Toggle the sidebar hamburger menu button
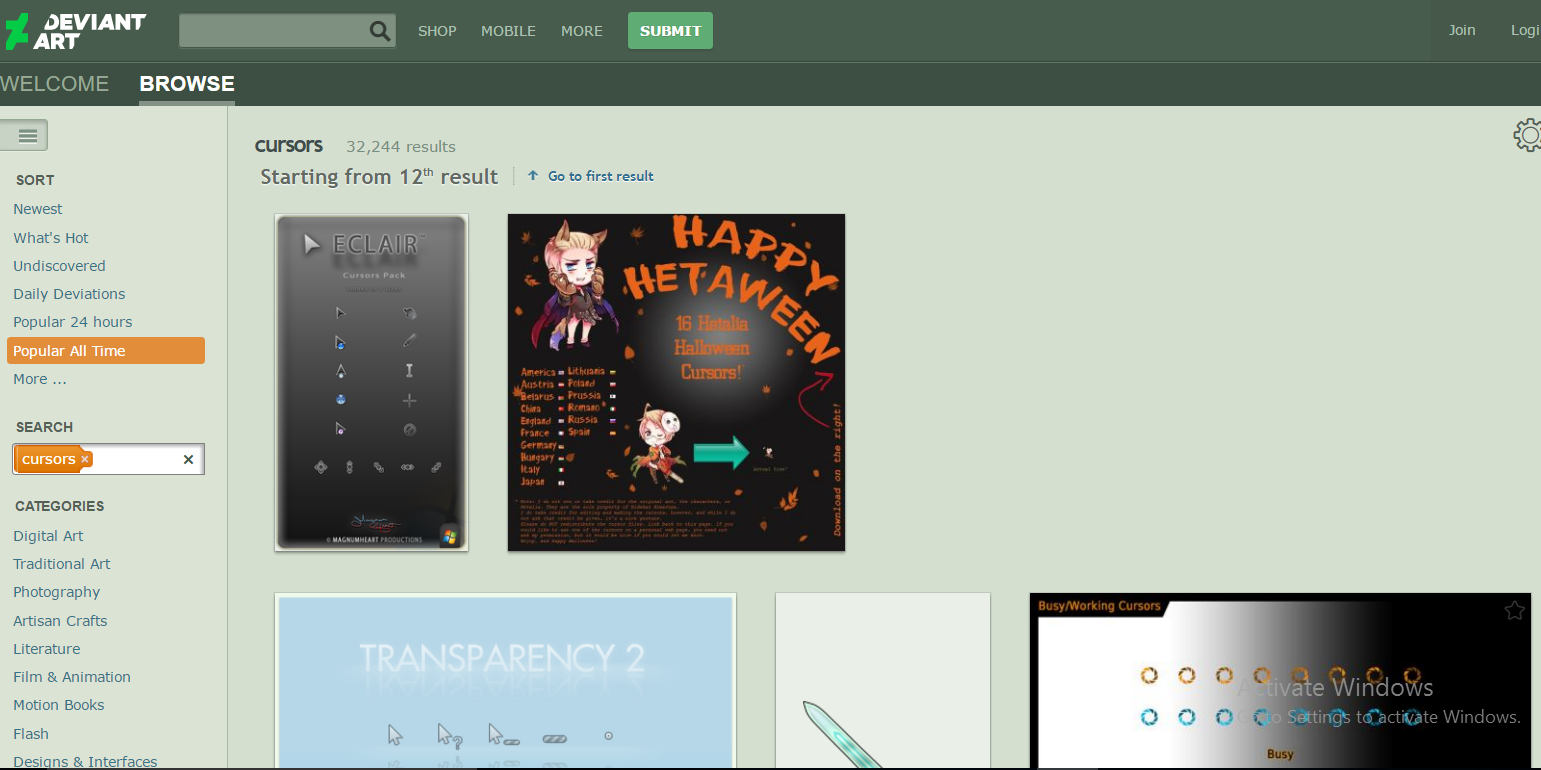 pos(24,135)
